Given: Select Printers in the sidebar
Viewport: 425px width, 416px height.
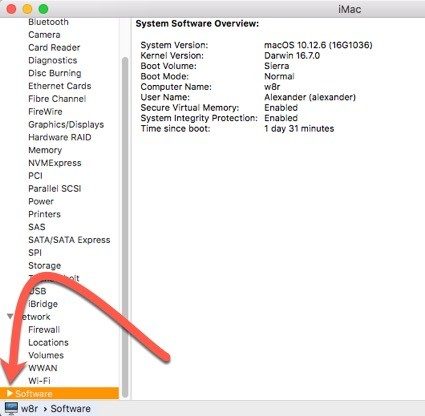Looking at the screenshot, I should point(44,214).
